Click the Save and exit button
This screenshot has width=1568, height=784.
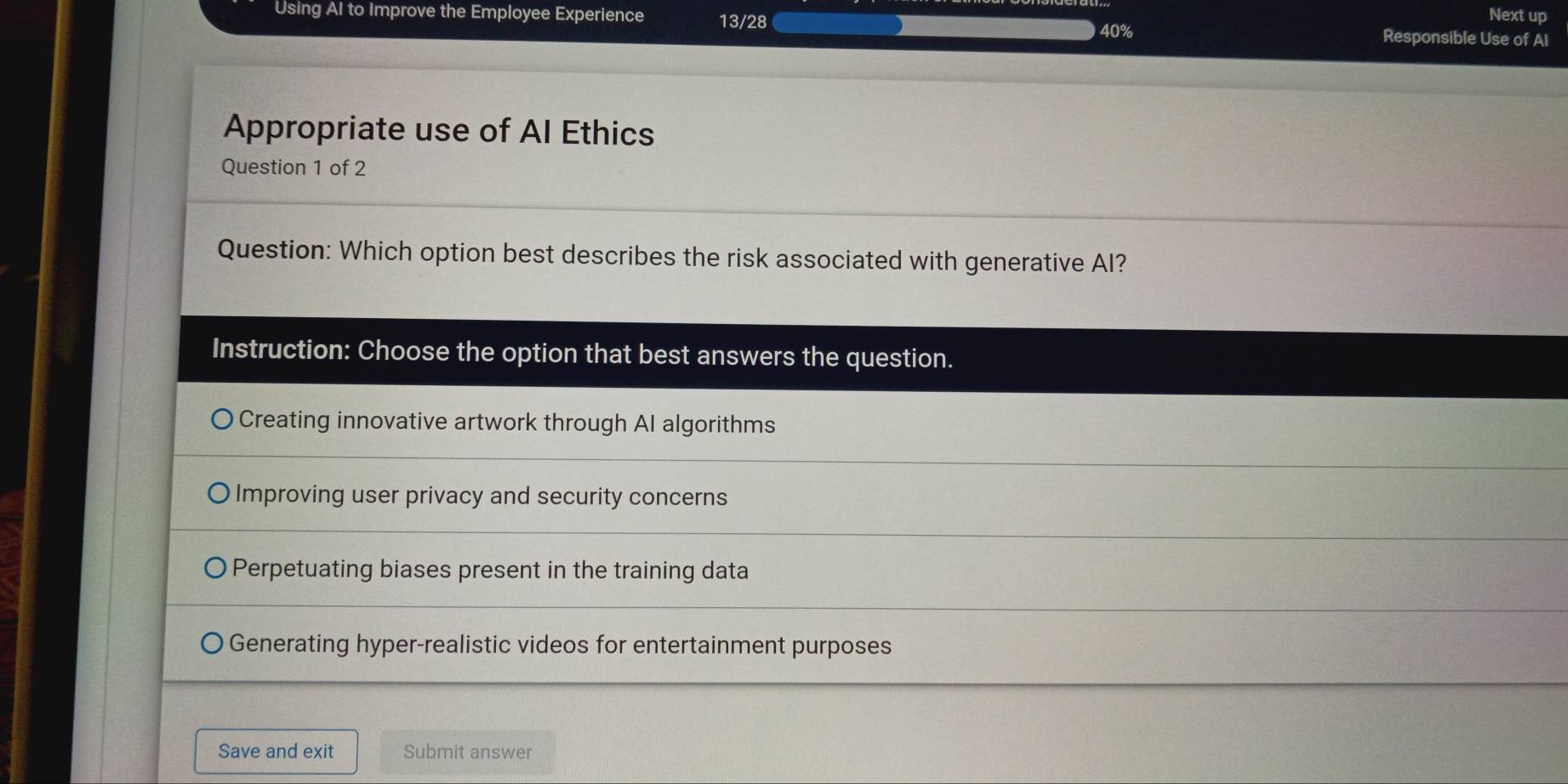click(276, 751)
